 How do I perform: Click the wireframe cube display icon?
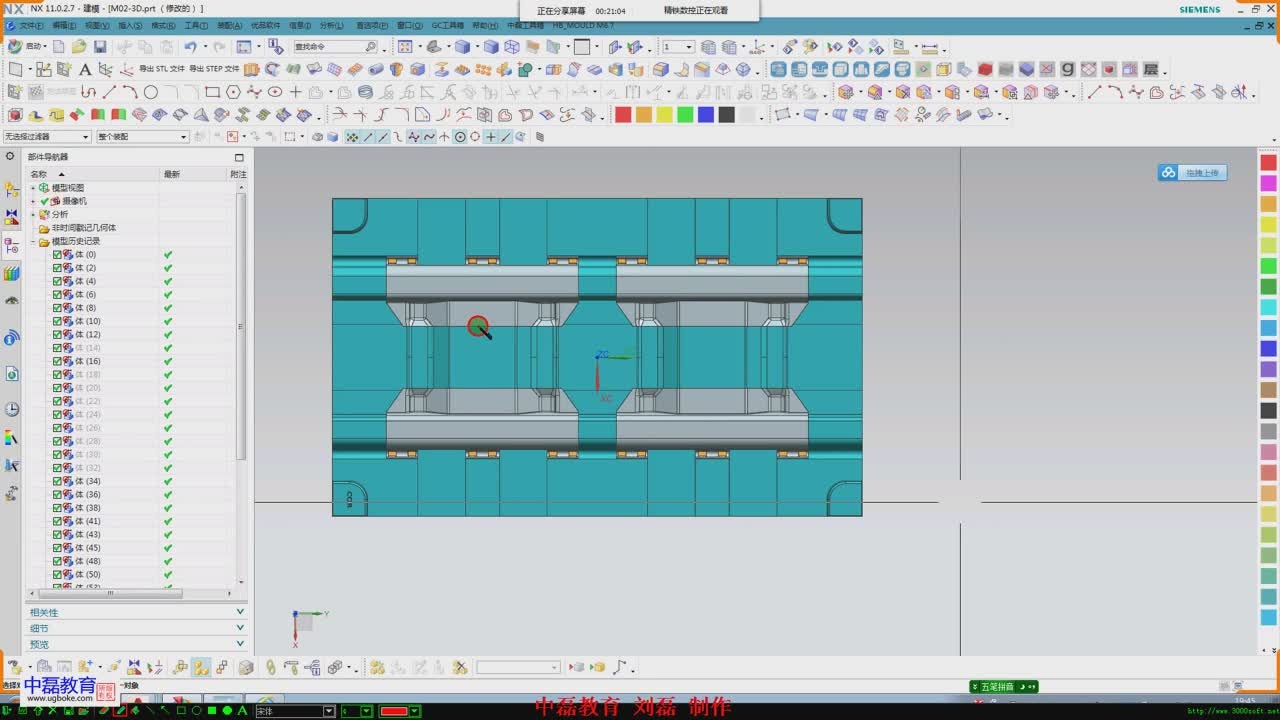click(512, 47)
